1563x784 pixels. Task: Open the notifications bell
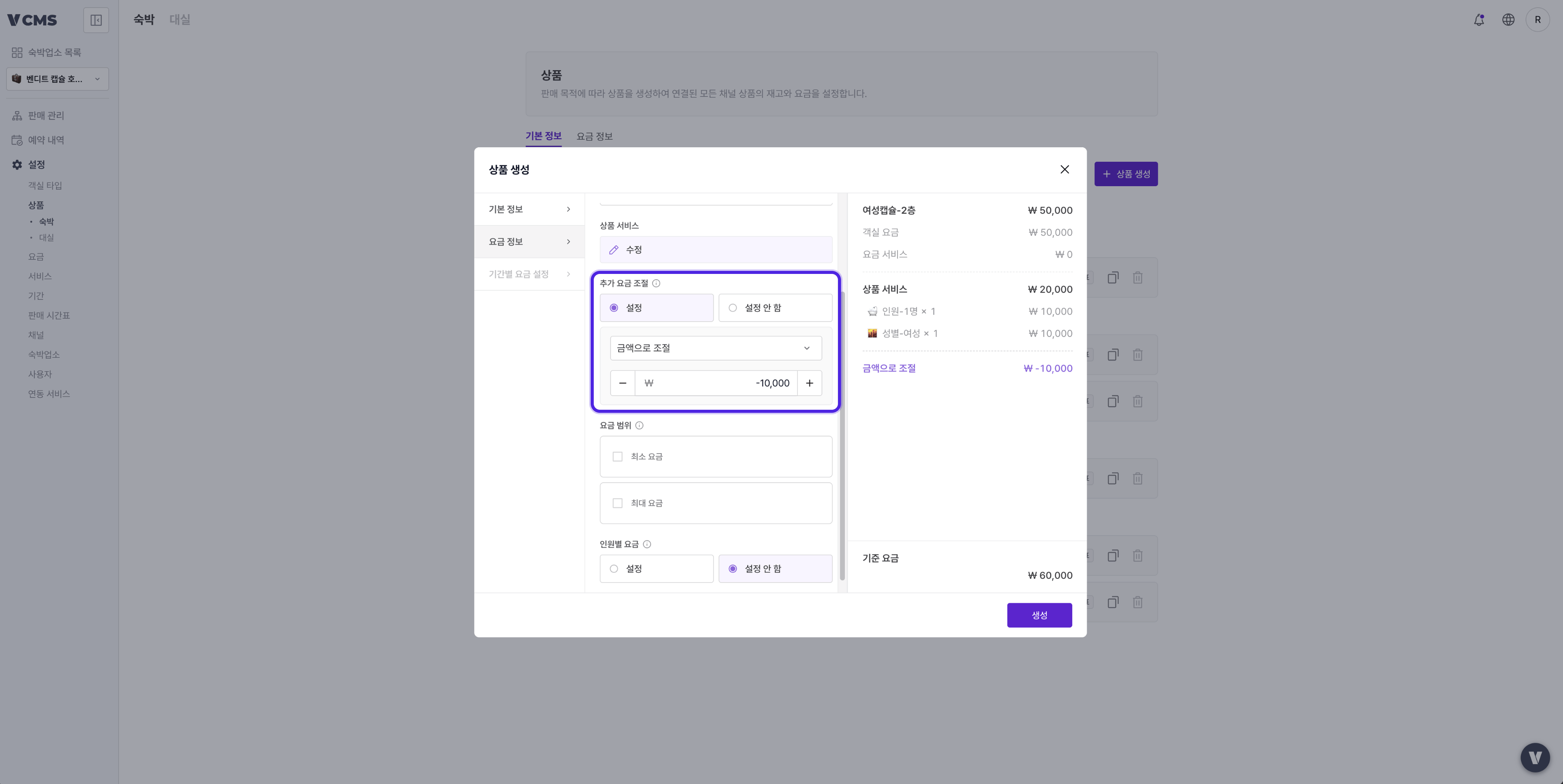tap(1479, 20)
